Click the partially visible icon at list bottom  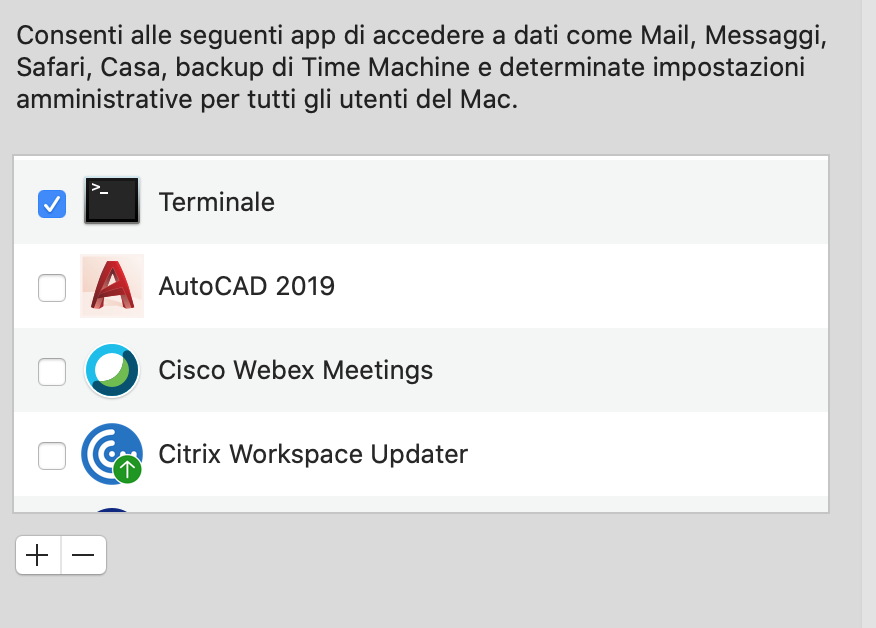(x=112, y=510)
